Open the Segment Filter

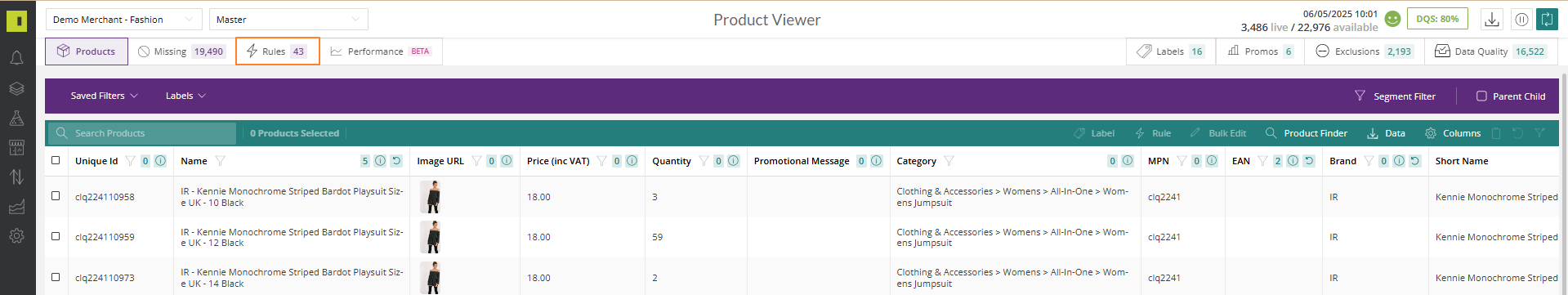pos(1395,96)
